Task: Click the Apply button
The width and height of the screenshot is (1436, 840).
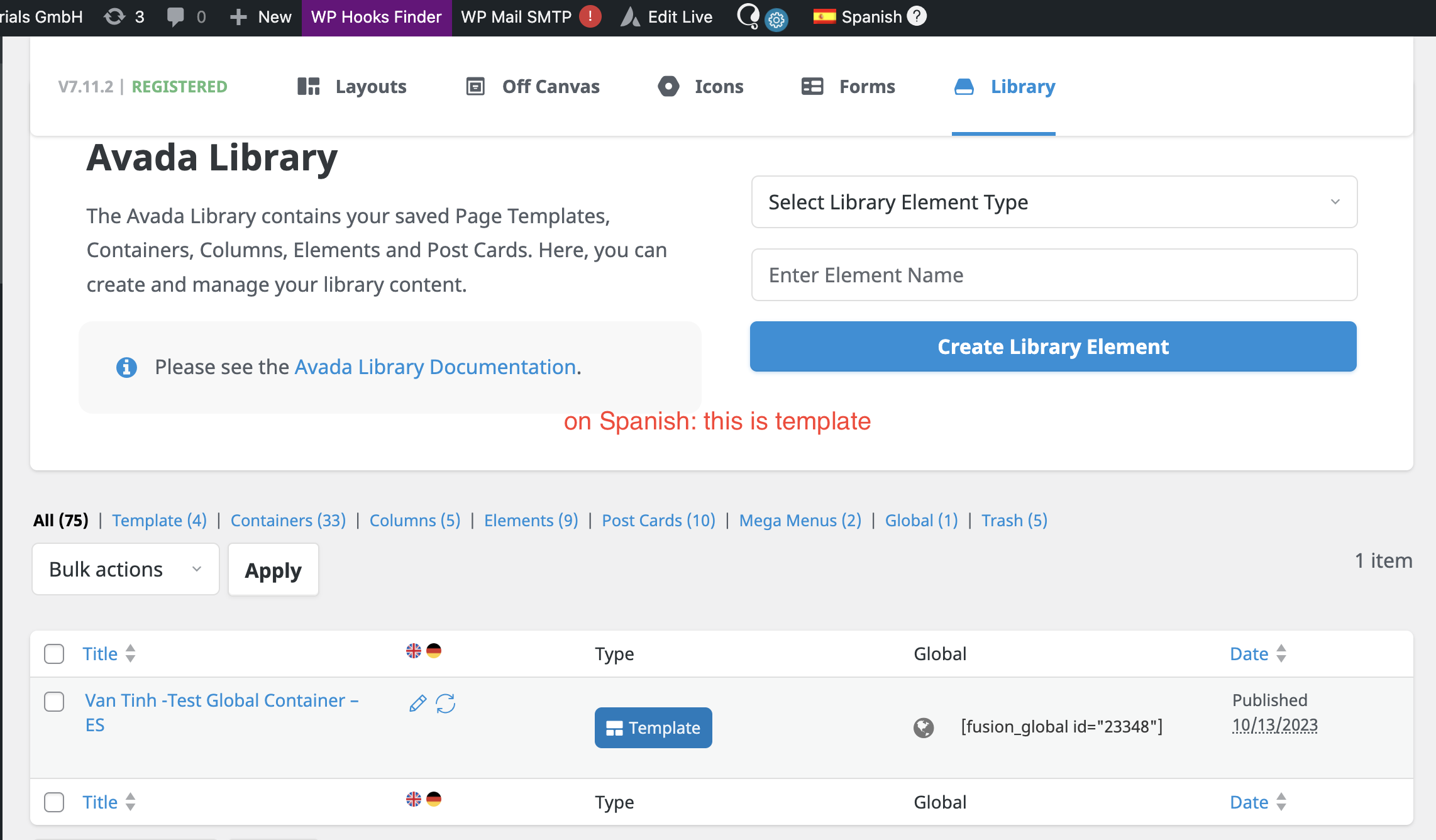Action: [x=273, y=570]
